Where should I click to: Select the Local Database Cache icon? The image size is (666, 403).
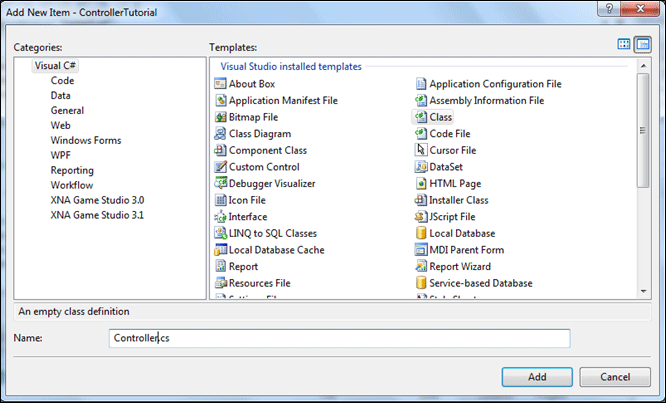click(220, 250)
